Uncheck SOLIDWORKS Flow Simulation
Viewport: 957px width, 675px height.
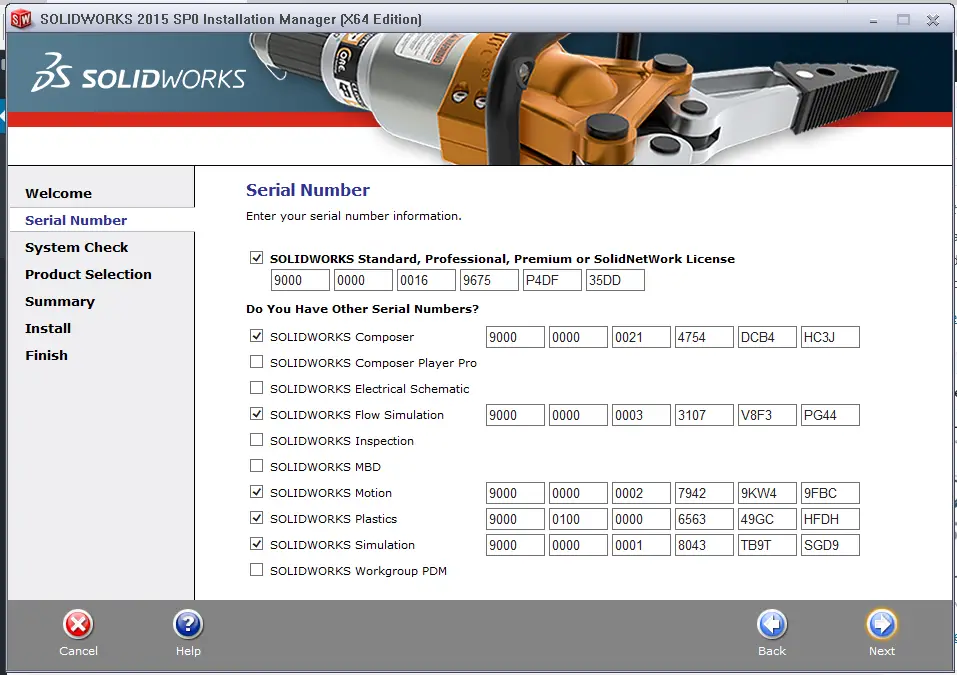(x=256, y=414)
